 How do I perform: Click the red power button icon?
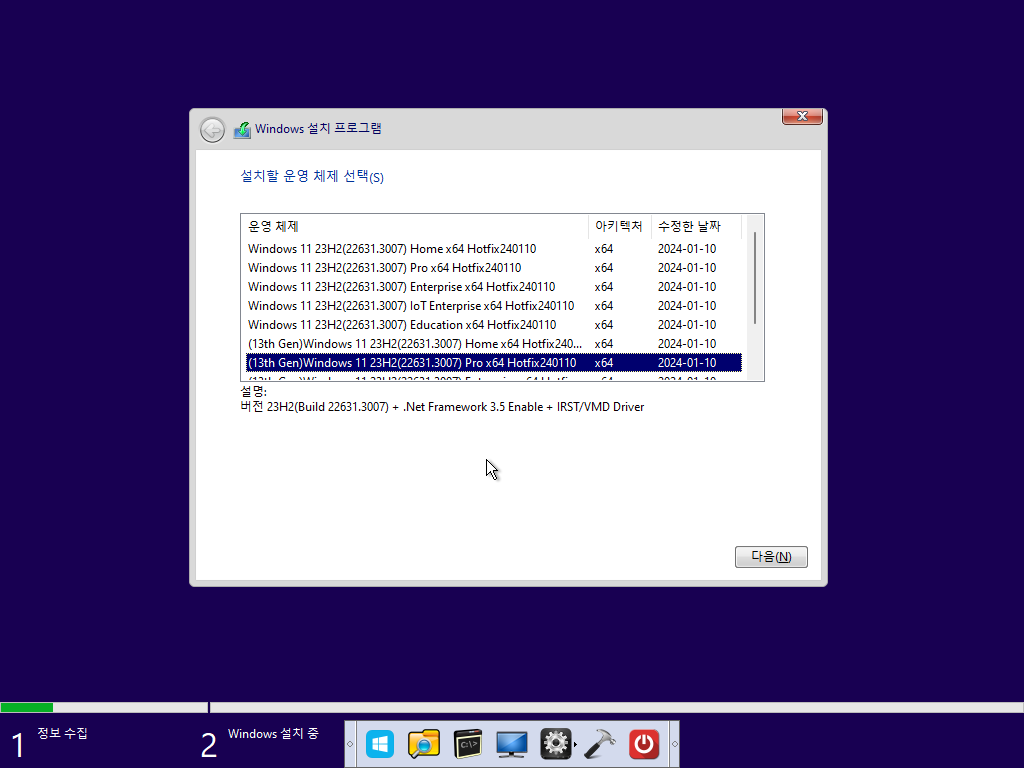point(644,744)
